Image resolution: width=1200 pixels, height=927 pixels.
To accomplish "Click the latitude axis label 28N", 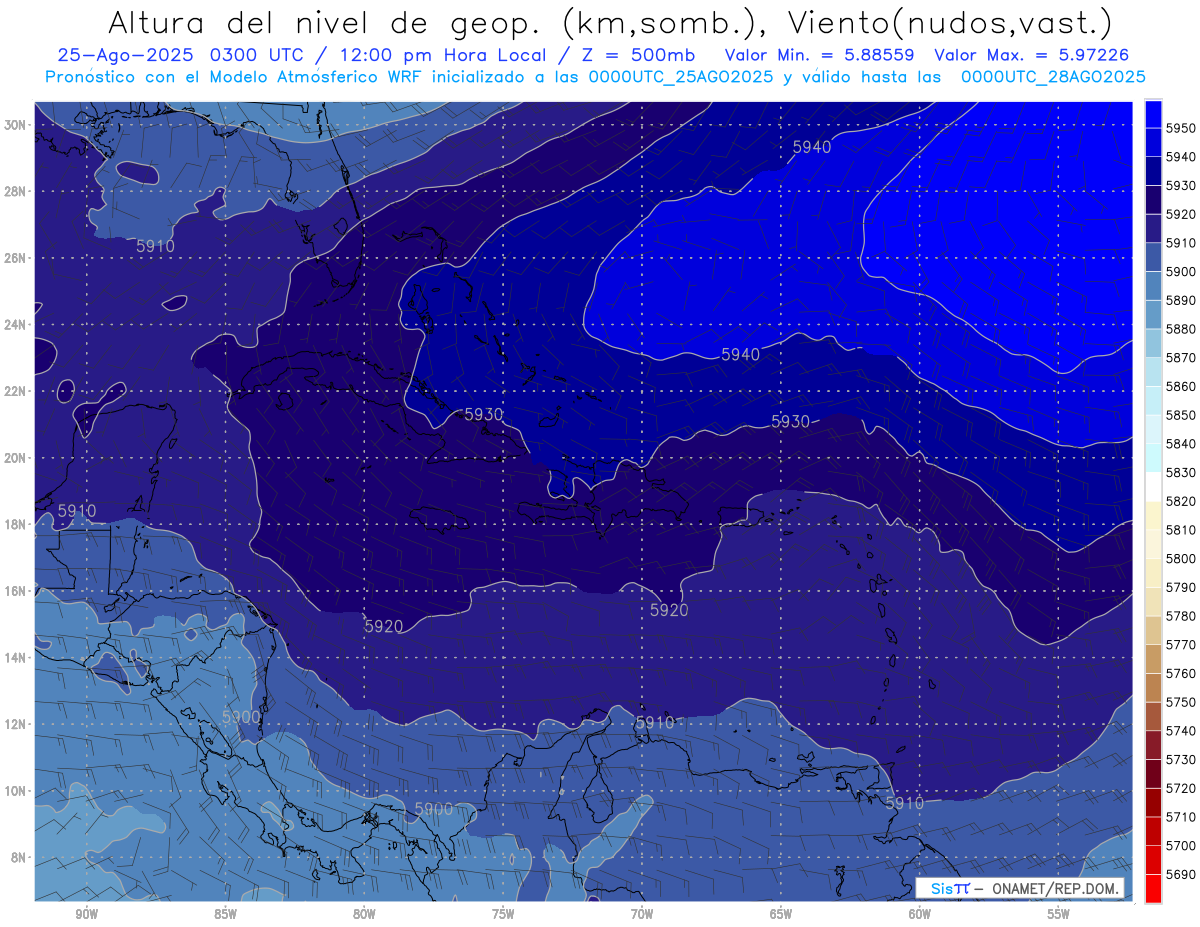I will [15, 191].
